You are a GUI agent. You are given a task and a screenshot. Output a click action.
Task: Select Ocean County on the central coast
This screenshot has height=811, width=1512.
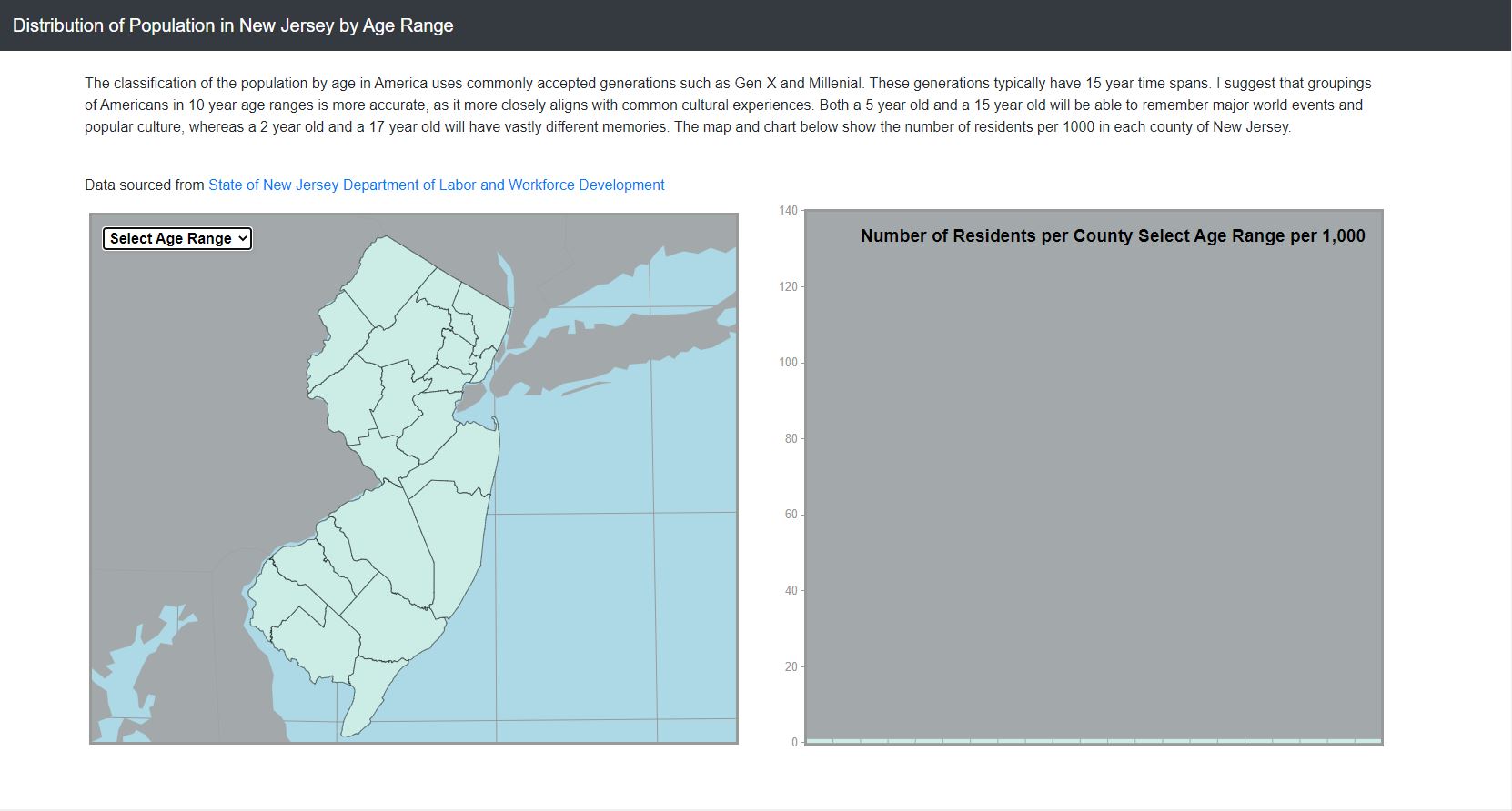coord(455,546)
